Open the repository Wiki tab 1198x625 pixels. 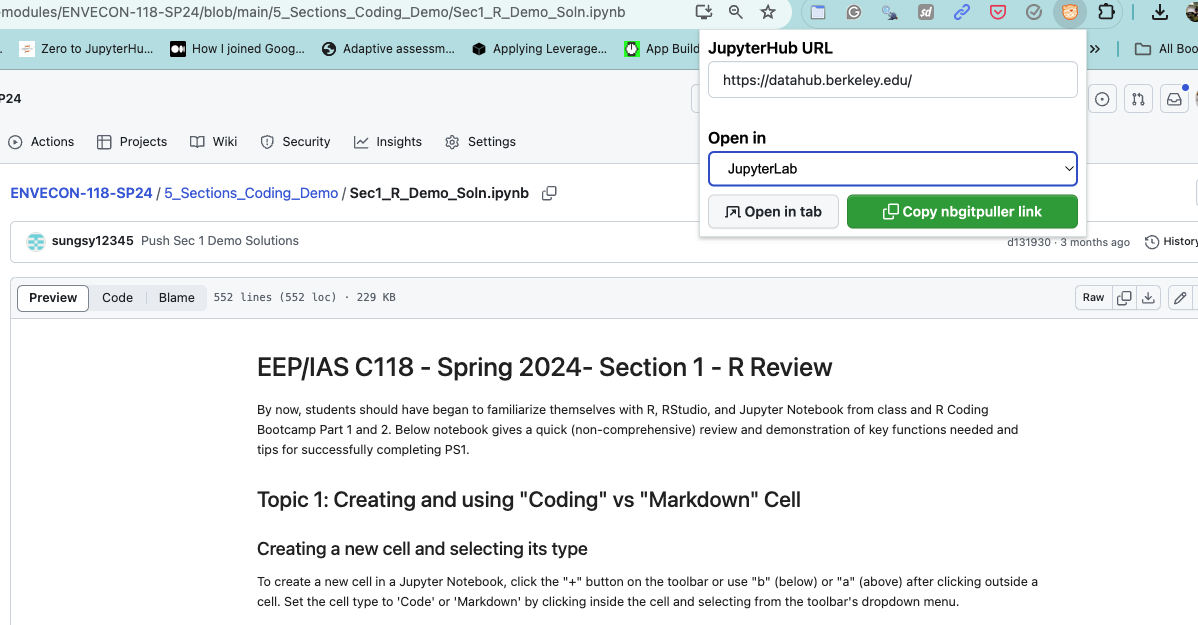pyautogui.click(x=214, y=141)
